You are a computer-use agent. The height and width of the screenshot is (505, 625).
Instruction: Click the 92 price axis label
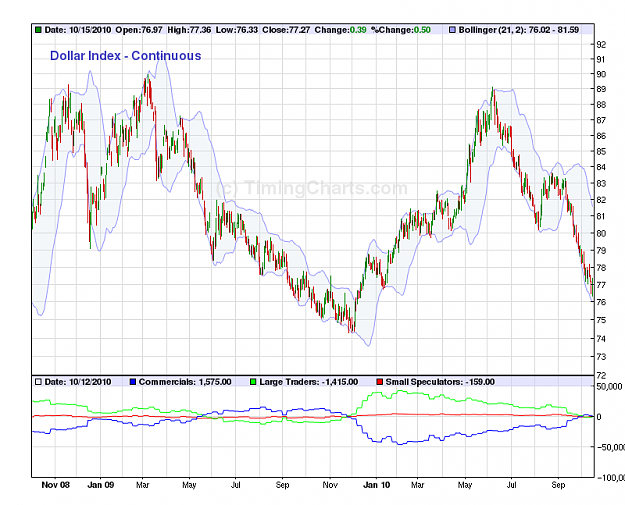tap(601, 44)
